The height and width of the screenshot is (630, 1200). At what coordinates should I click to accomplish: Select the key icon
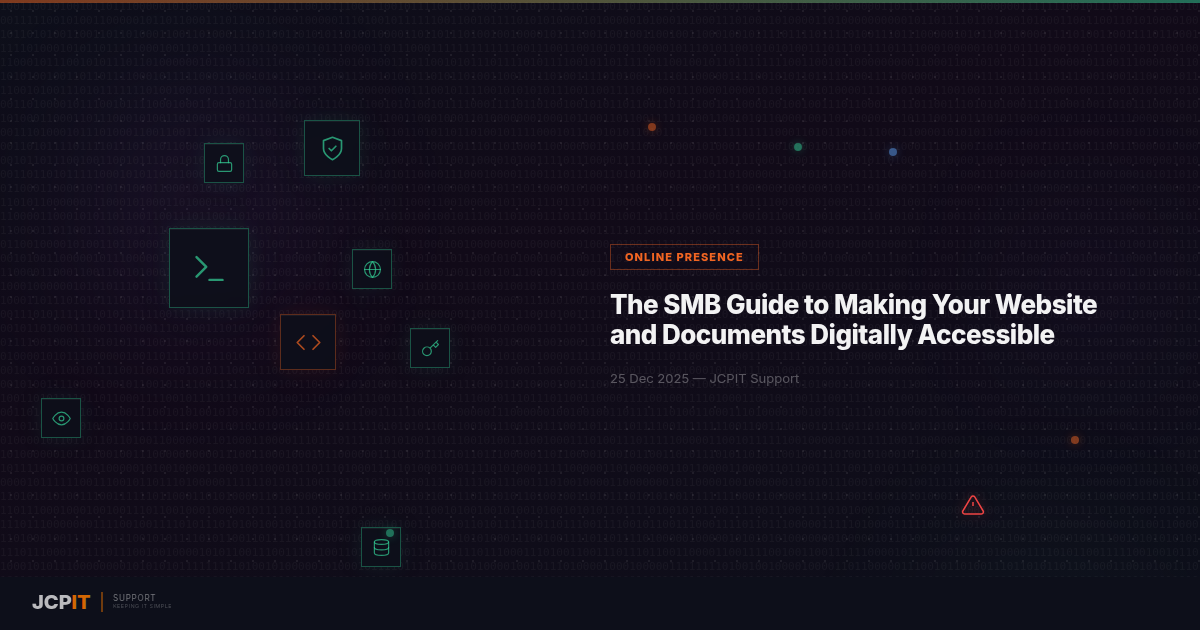click(430, 347)
